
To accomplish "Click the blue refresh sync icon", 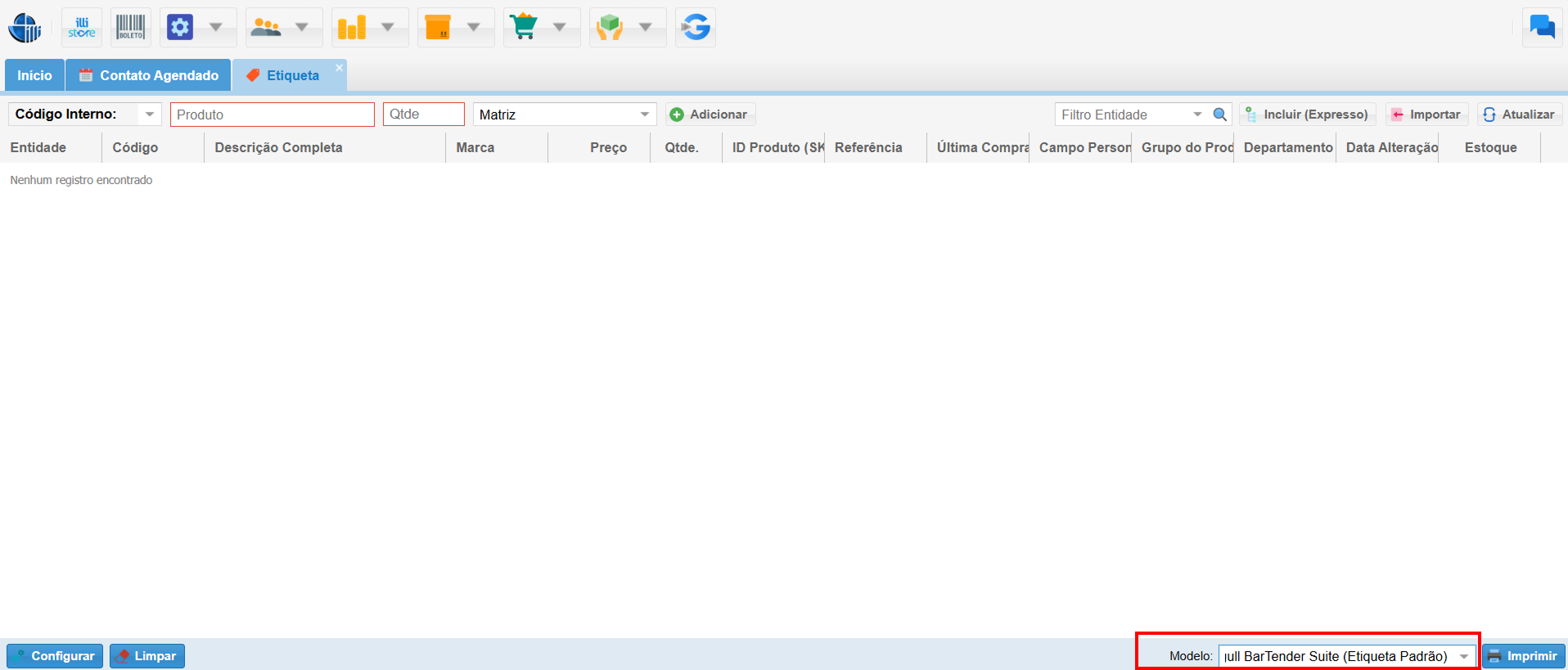I will 696,28.
